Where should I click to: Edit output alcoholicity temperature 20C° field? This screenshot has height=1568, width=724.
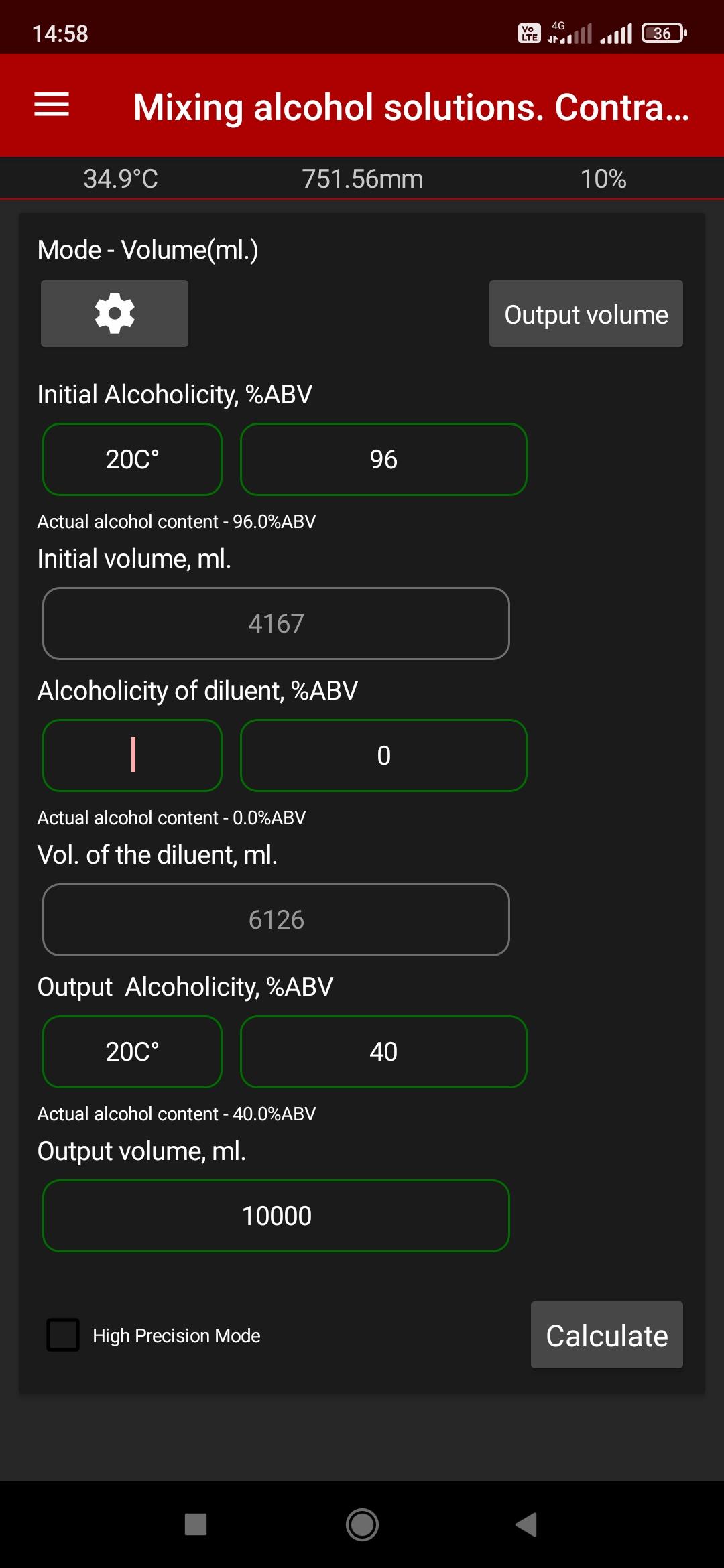click(132, 1052)
